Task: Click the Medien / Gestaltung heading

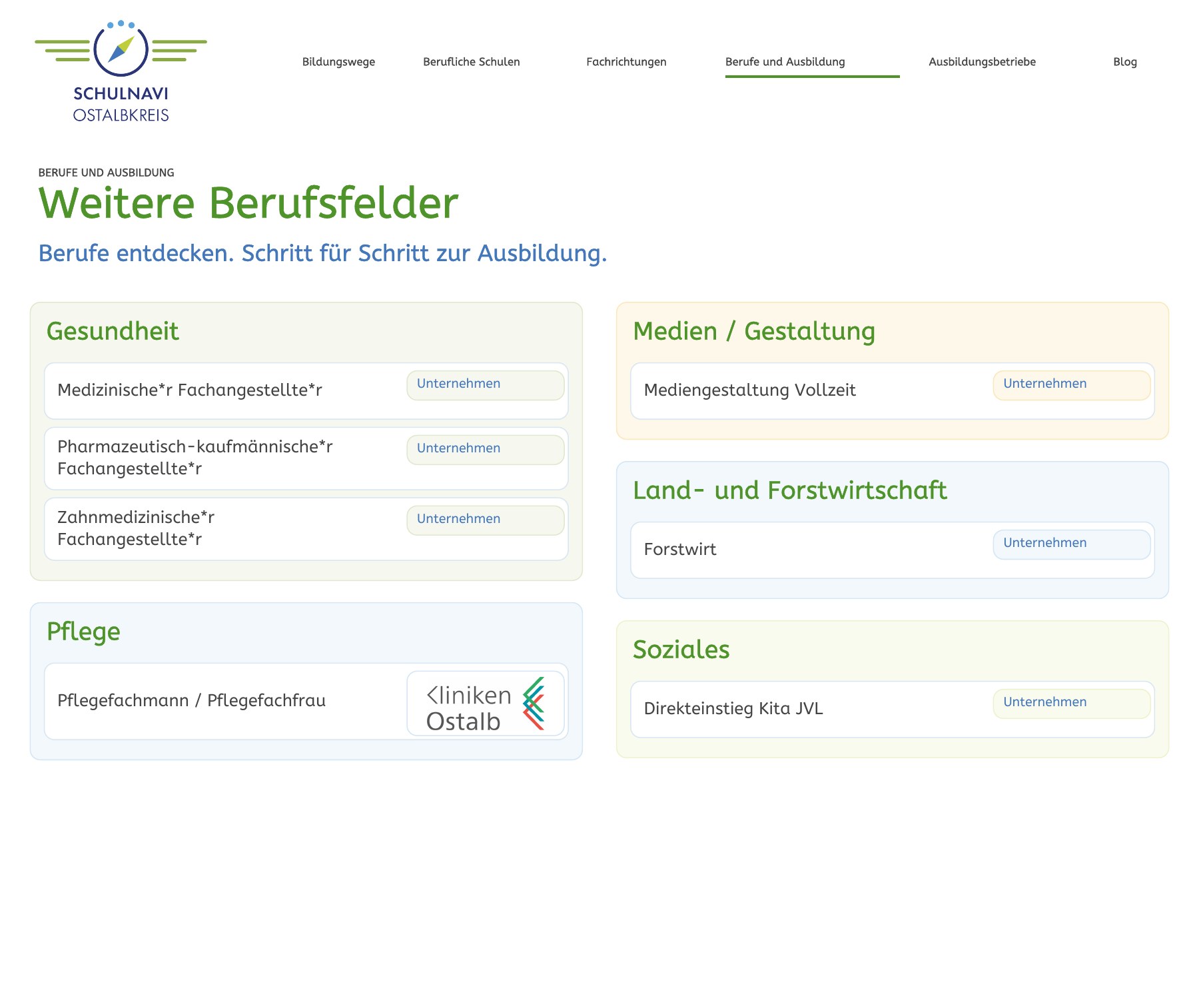Action: 754,331
